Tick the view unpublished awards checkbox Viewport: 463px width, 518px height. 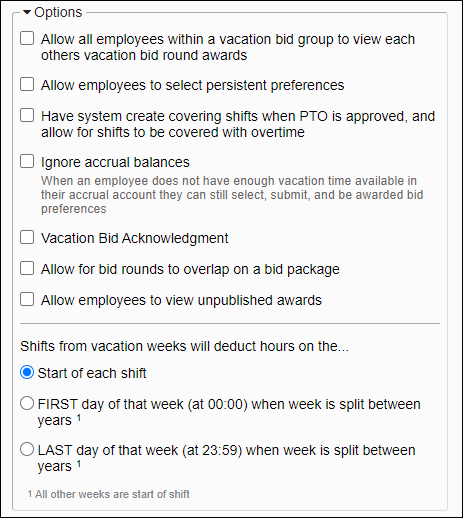(x=27, y=299)
